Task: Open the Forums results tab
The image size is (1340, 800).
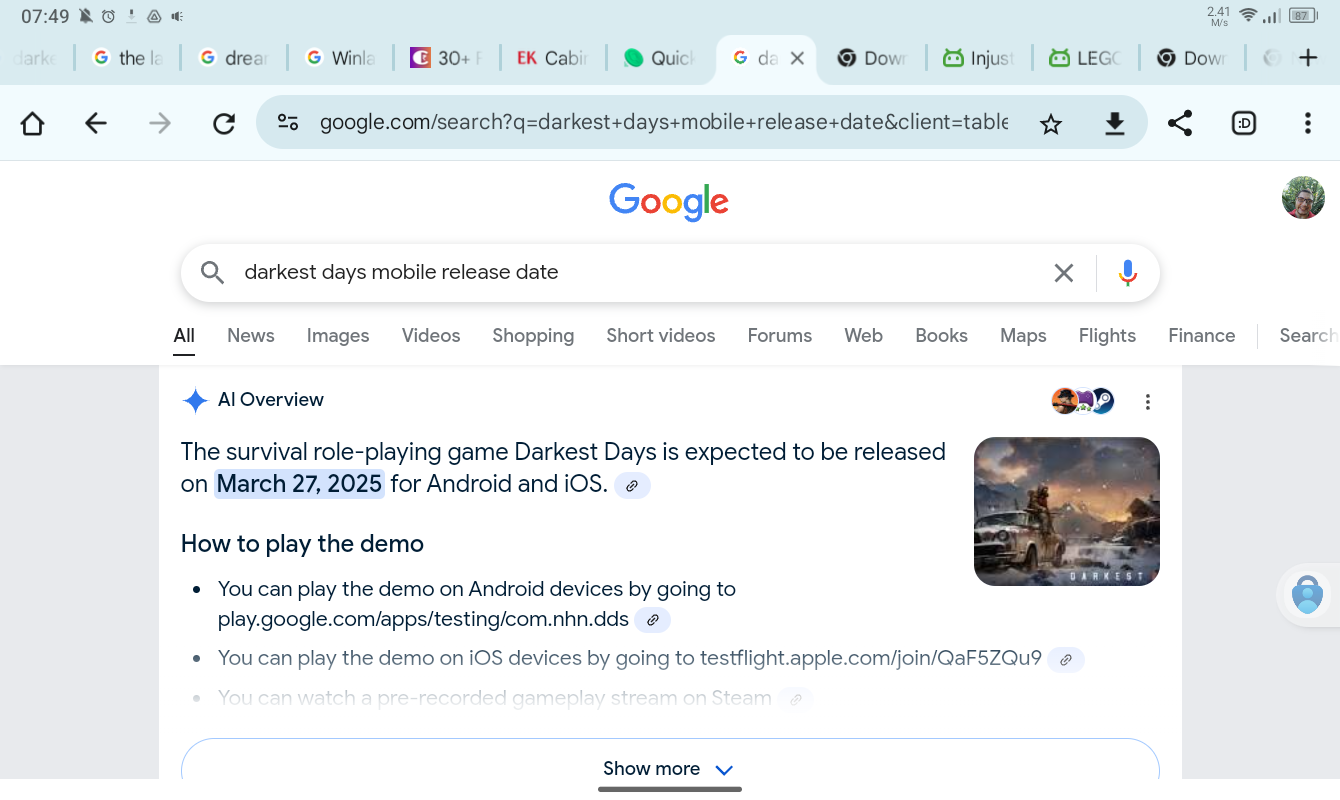Action: point(780,336)
